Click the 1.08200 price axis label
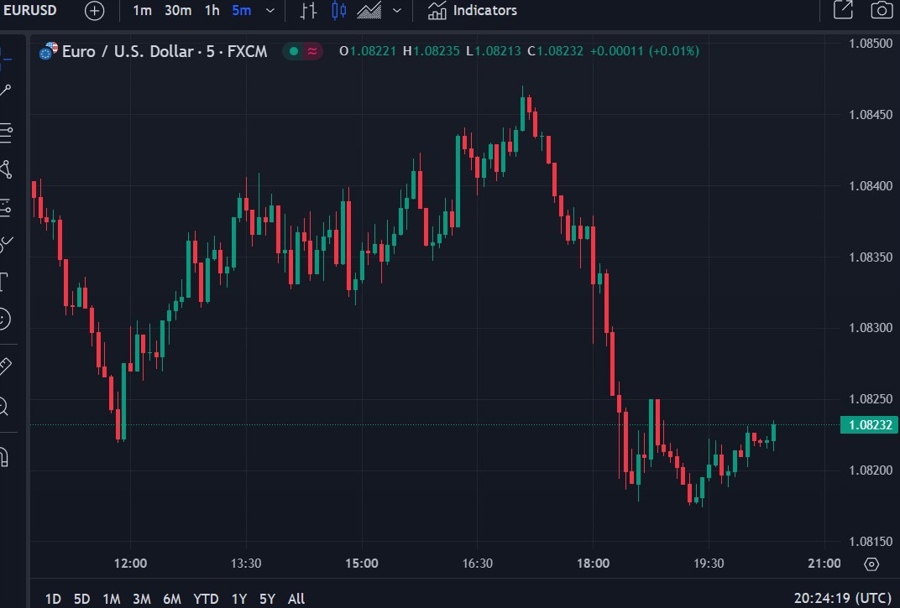The image size is (900, 608). 870,470
